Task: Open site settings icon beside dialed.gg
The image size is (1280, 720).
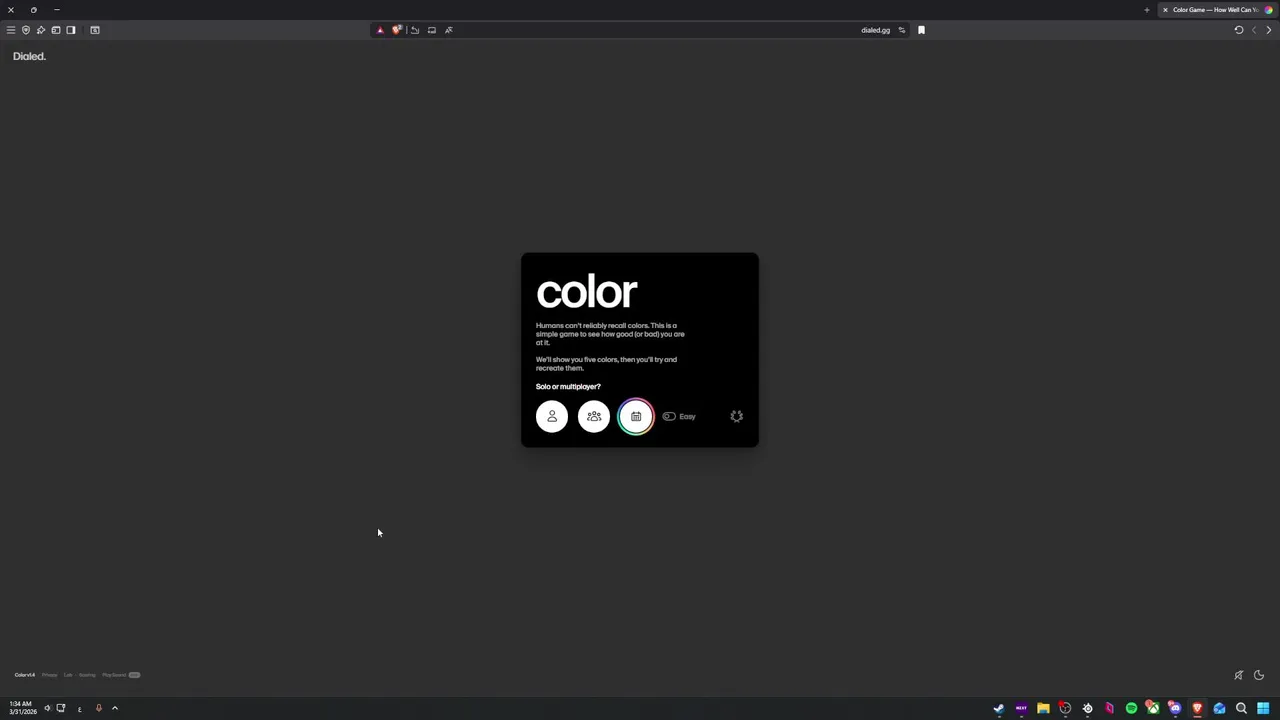Action: pos(901,30)
